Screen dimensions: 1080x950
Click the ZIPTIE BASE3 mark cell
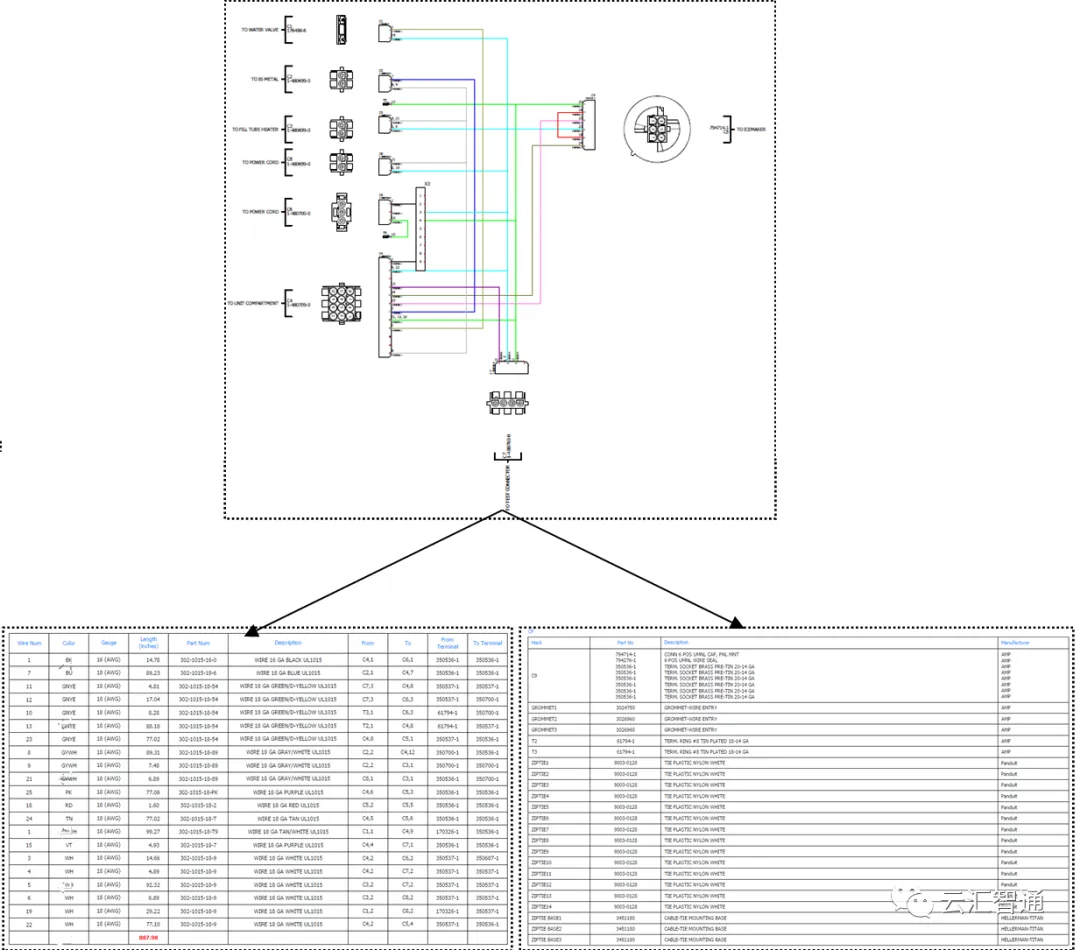[559, 940]
